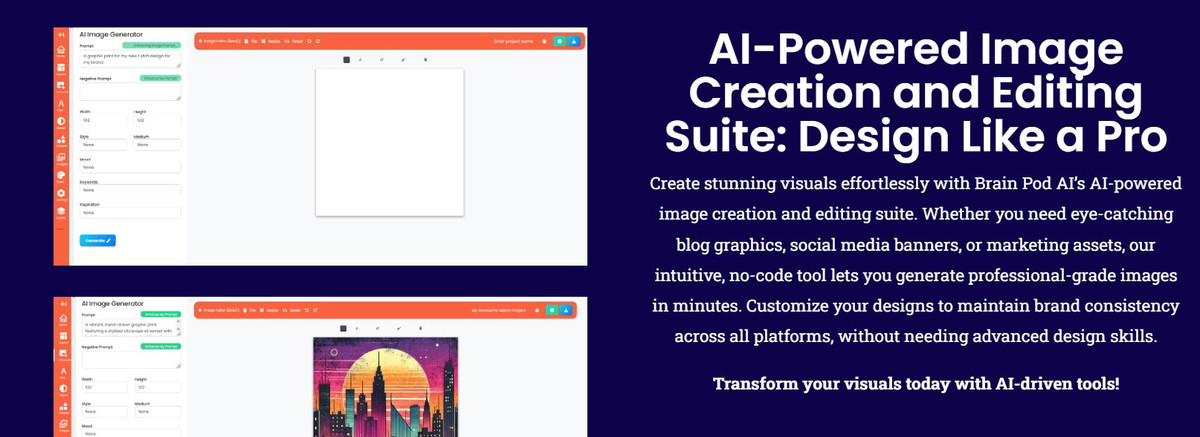Click the undo arrow in the cityscape editor toolbar
Screen dimensions: 1200x437
point(307,310)
